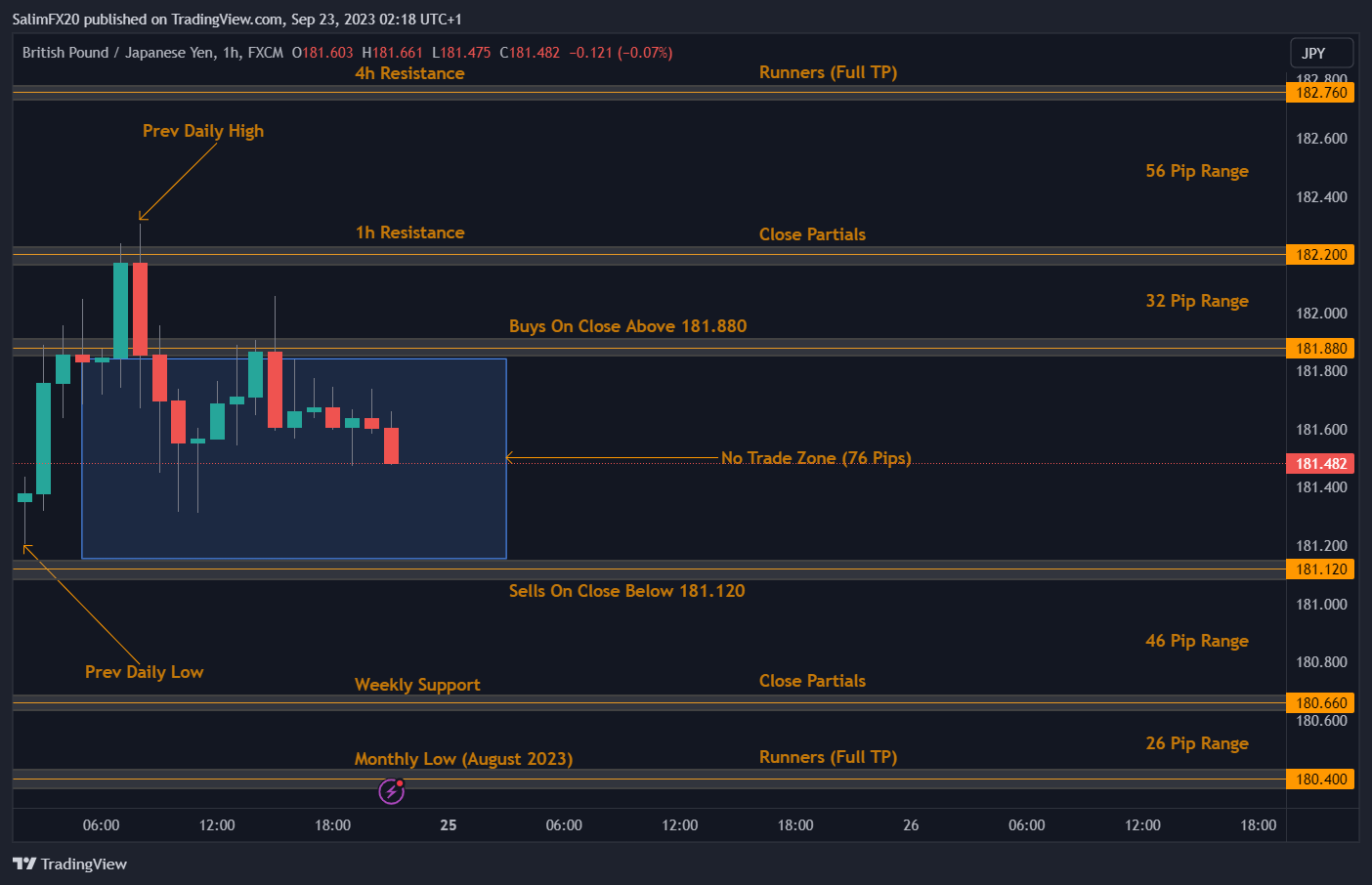
Task: Select the '4h Resistance' text label
Action: tap(409, 73)
